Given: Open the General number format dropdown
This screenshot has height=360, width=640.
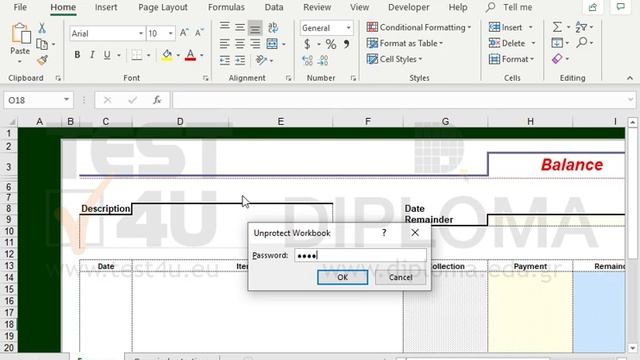Looking at the screenshot, I should (x=348, y=28).
